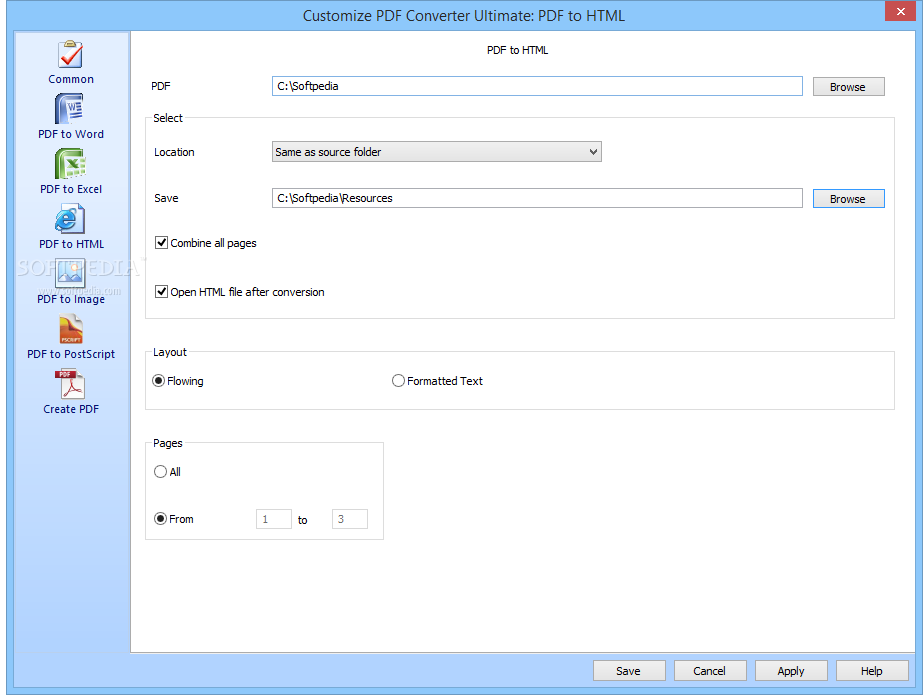Select the Create PDF icon

coord(71,384)
